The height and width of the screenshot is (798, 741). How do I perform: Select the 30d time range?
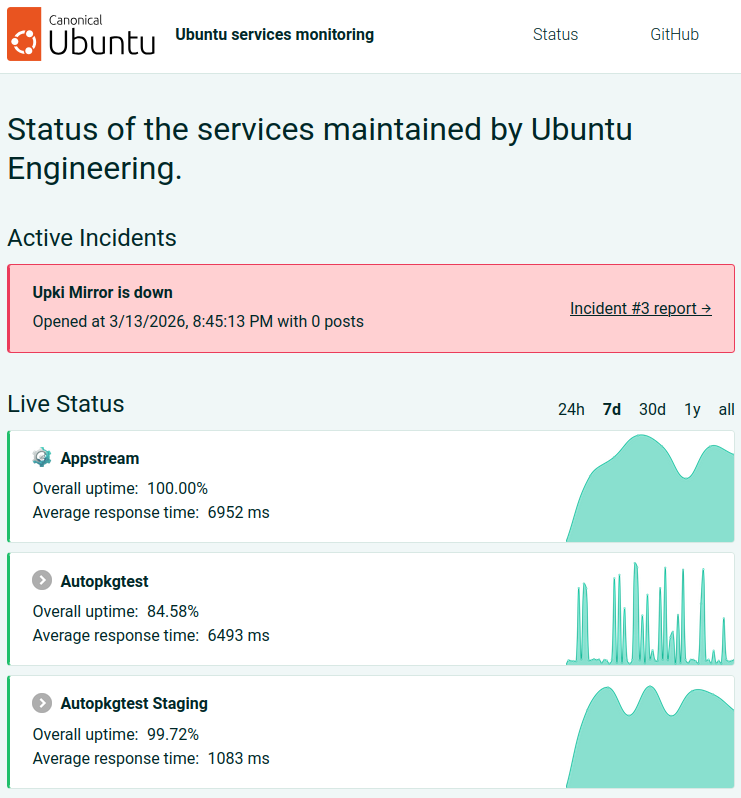(x=652, y=409)
